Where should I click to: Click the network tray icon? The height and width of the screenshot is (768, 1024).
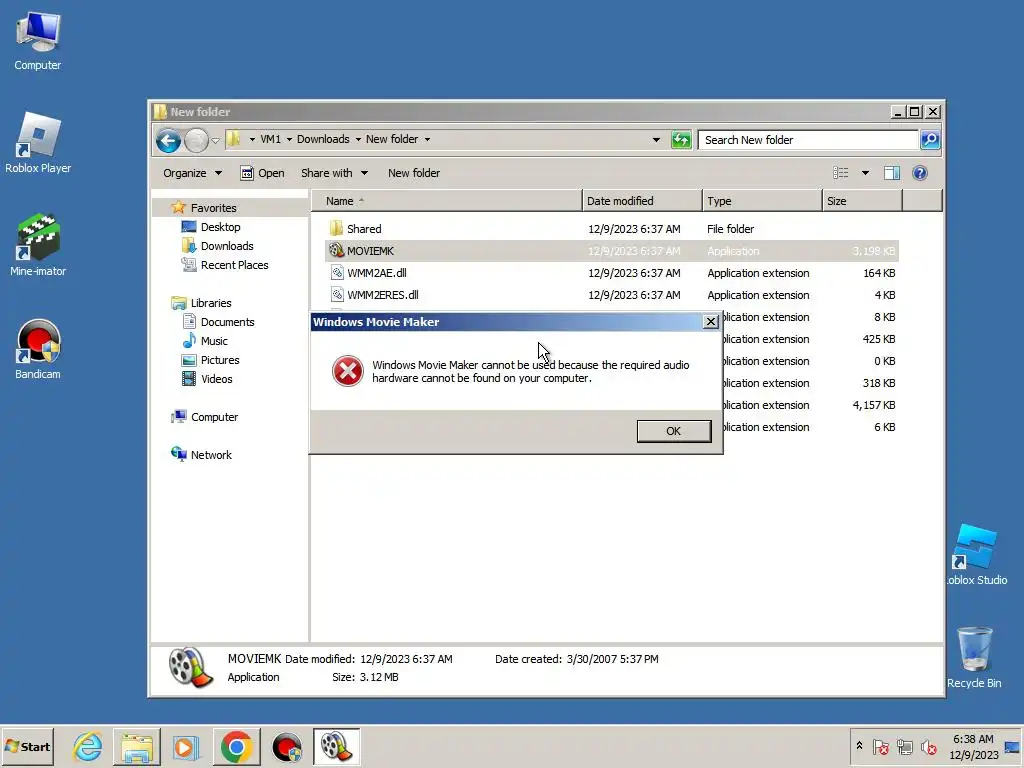click(904, 746)
